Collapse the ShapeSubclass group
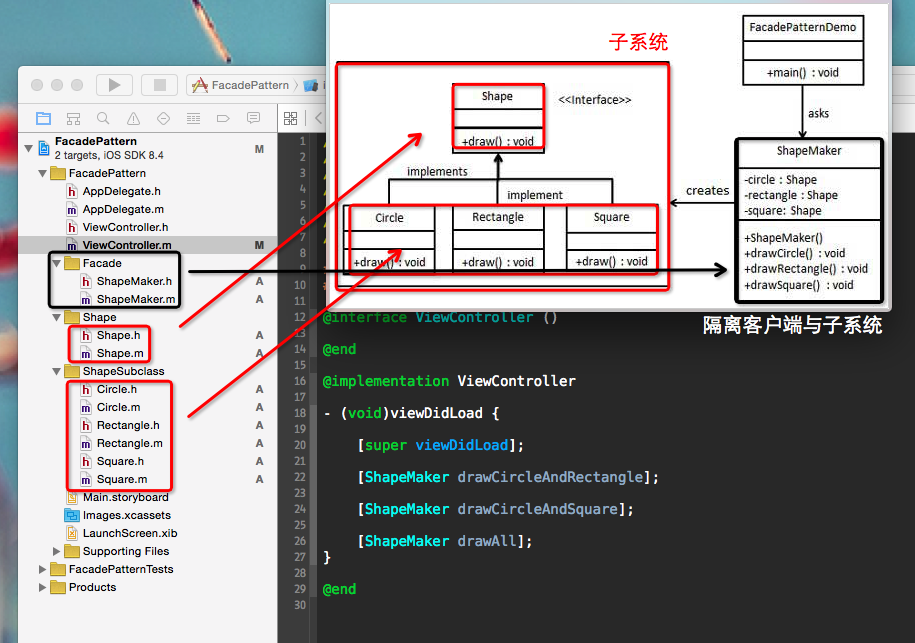 (57, 371)
